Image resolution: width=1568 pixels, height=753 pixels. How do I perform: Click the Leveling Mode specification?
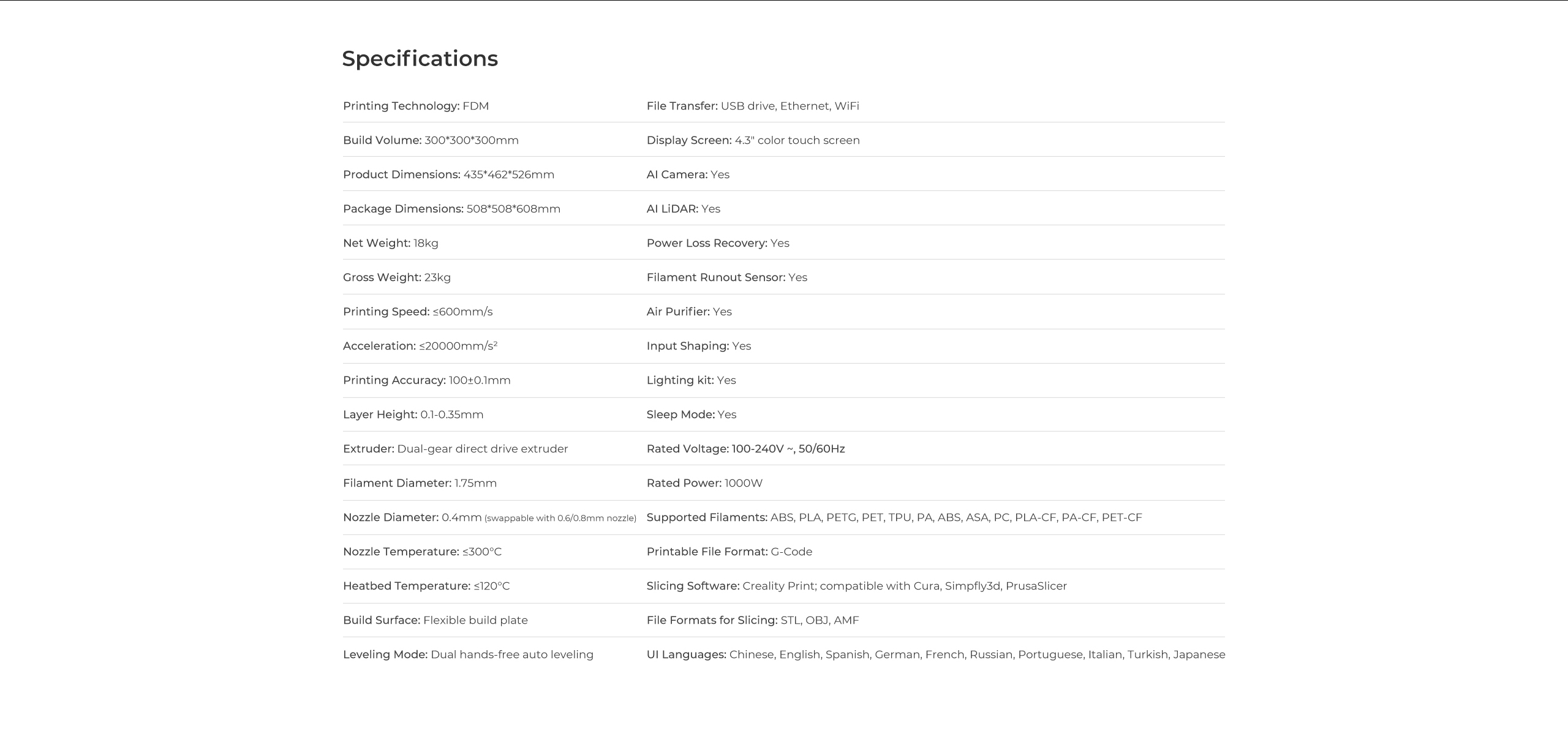click(x=468, y=654)
